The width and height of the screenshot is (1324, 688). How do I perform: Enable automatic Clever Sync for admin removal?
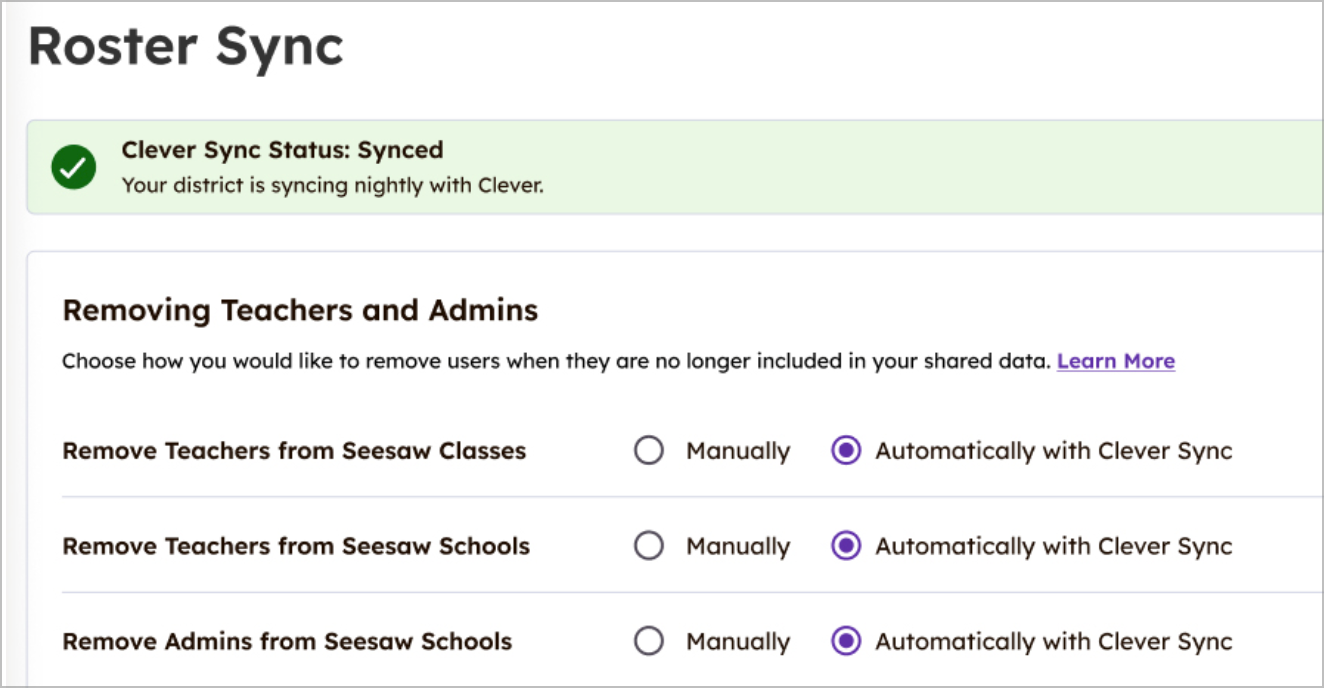click(845, 641)
